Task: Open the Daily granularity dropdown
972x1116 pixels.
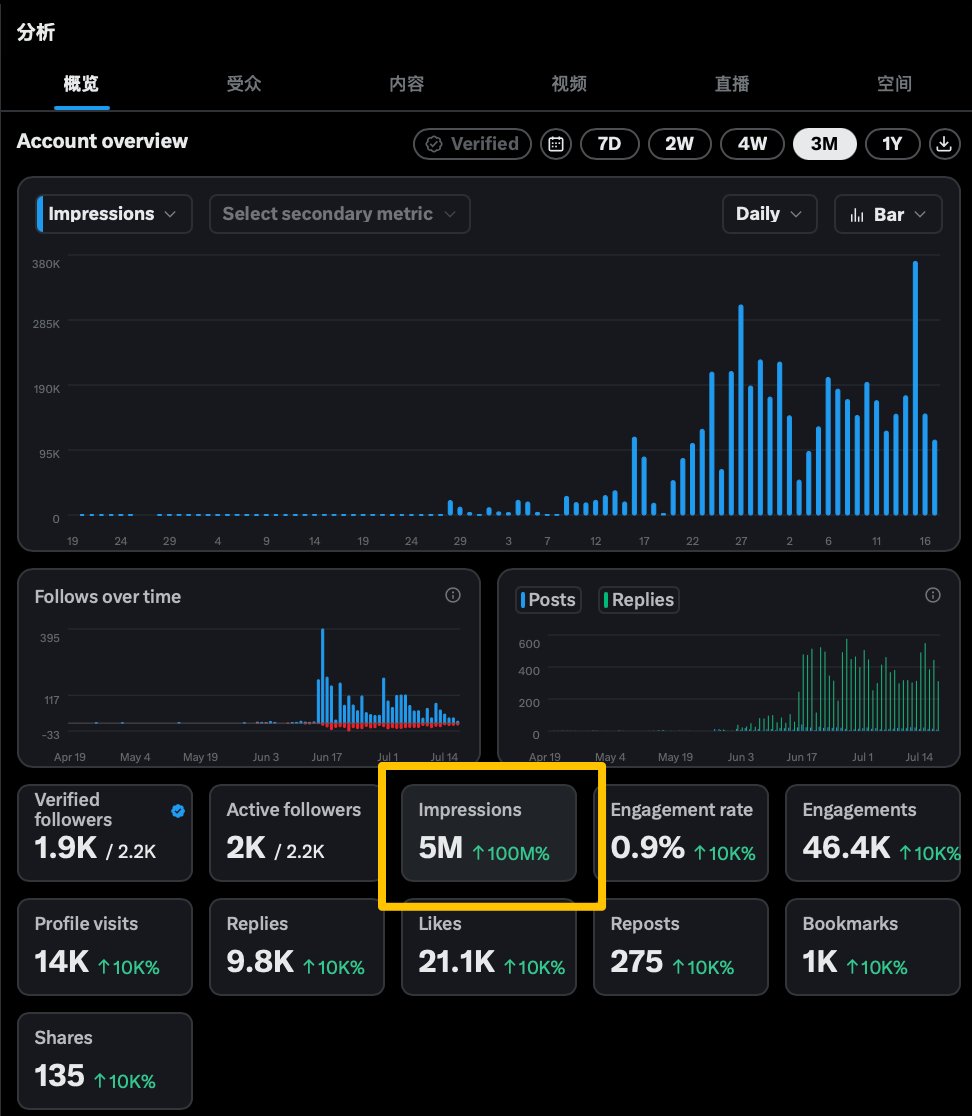Action: [769, 214]
